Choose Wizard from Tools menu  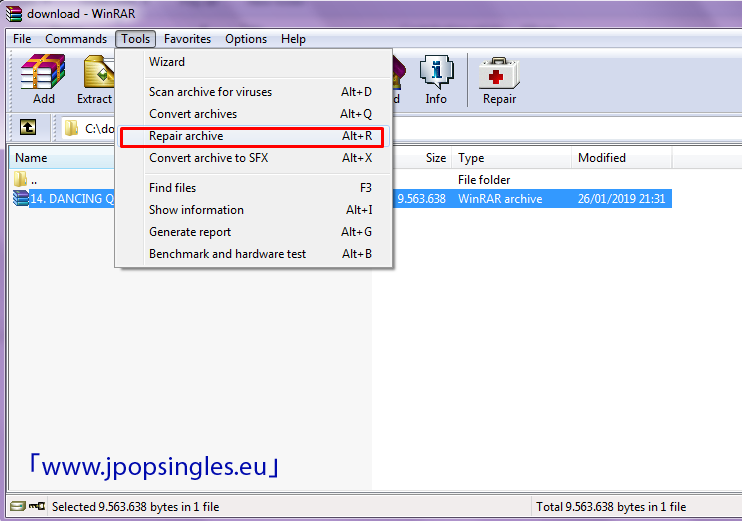coord(254,62)
